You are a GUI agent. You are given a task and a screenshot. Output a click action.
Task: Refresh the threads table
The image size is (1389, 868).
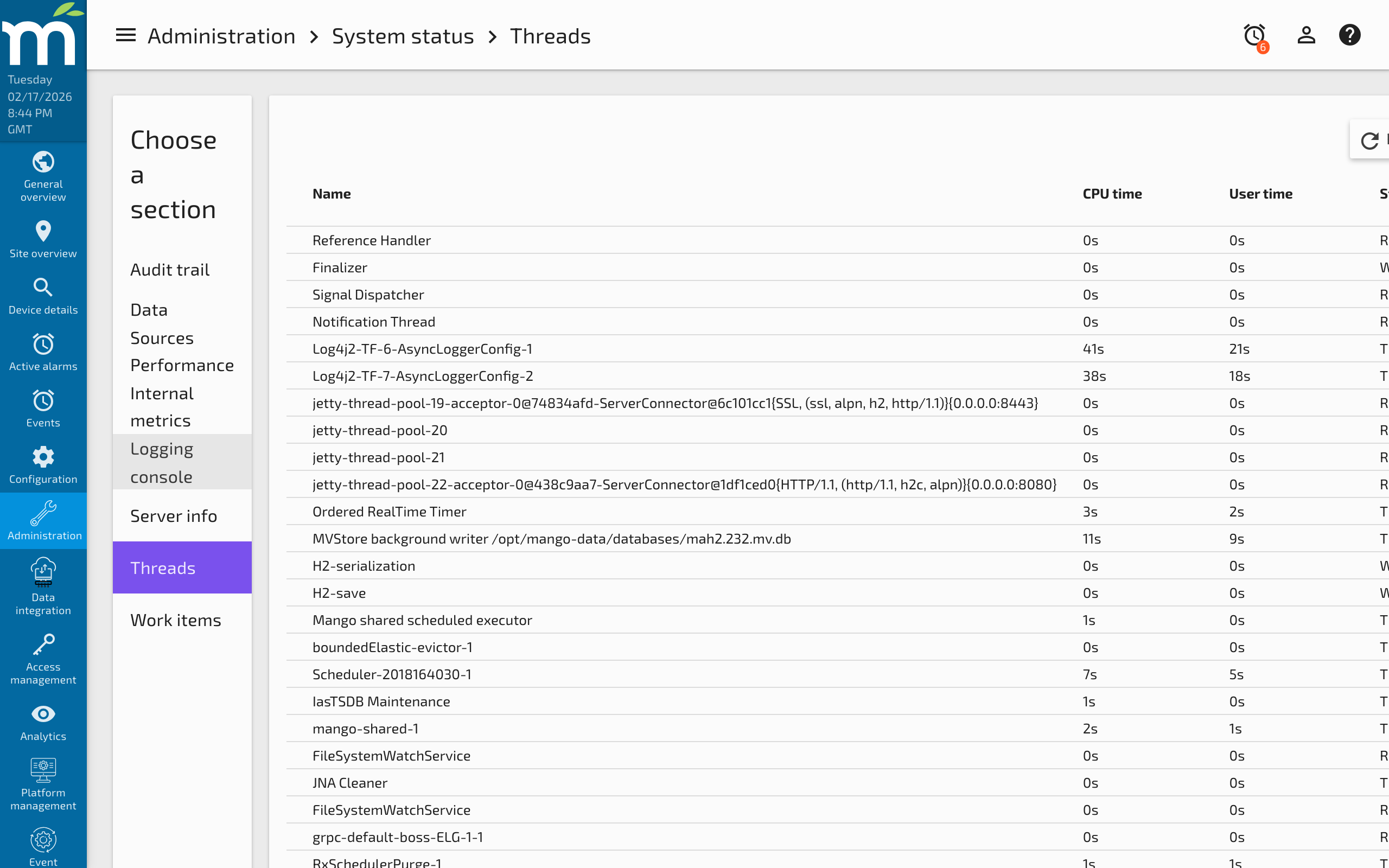click(1371, 141)
